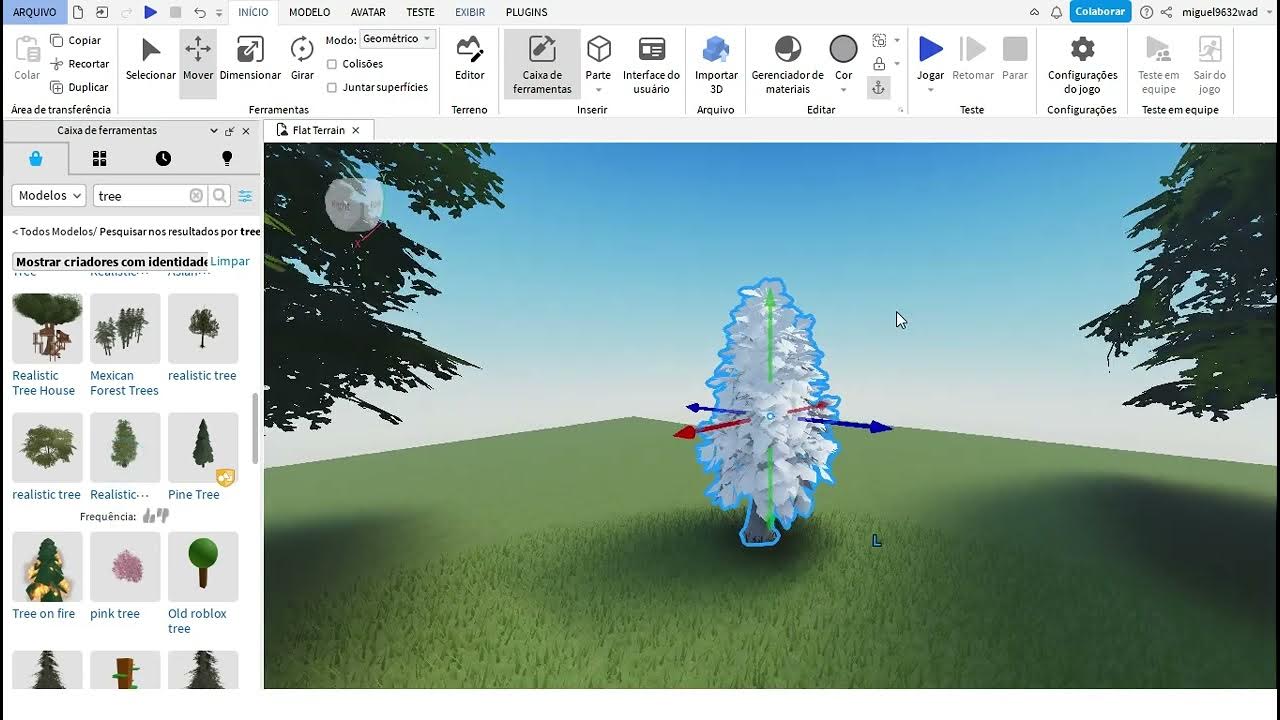Click the Limpar filter link
This screenshot has height=720, width=1280.
230,261
